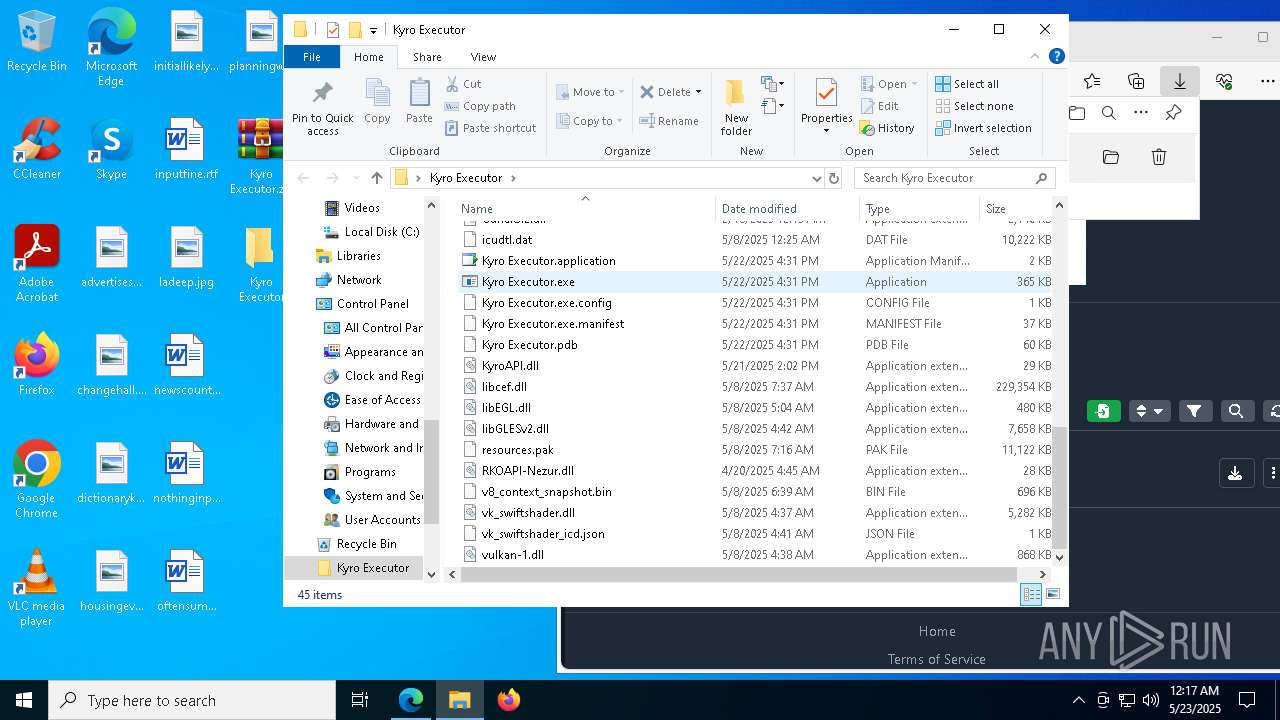Click Select none in ribbon
Viewport: 1280px width, 720px height.
[x=974, y=106]
